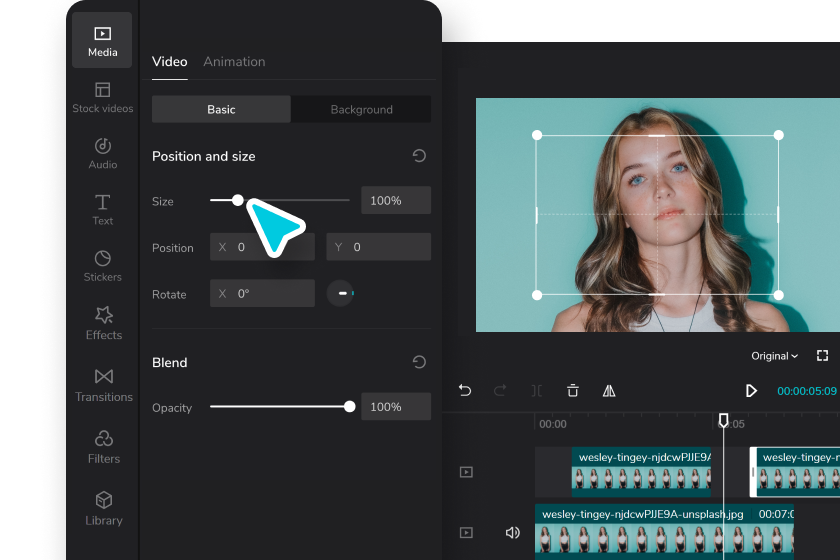
Task: Click the Position Y input field
Action: point(378,247)
